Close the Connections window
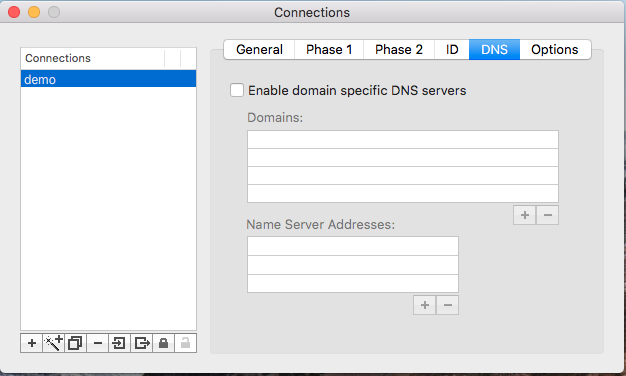Viewport: 626px width, 376px height. coord(14,12)
